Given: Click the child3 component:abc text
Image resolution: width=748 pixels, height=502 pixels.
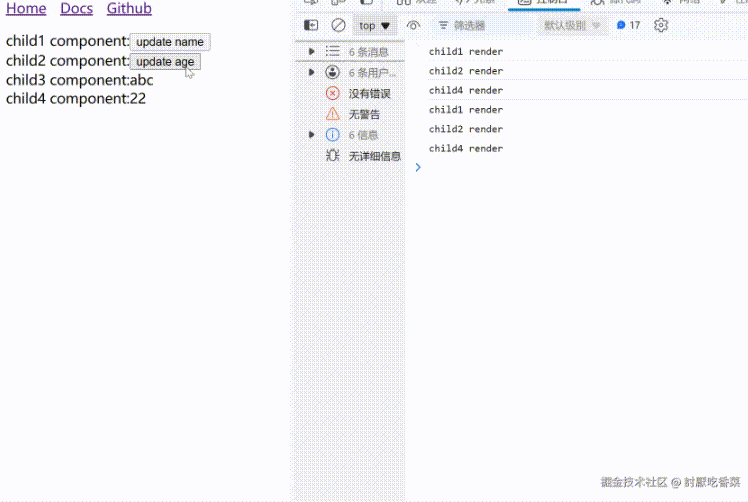Looking at the screenshot, I should pos(80,80).
